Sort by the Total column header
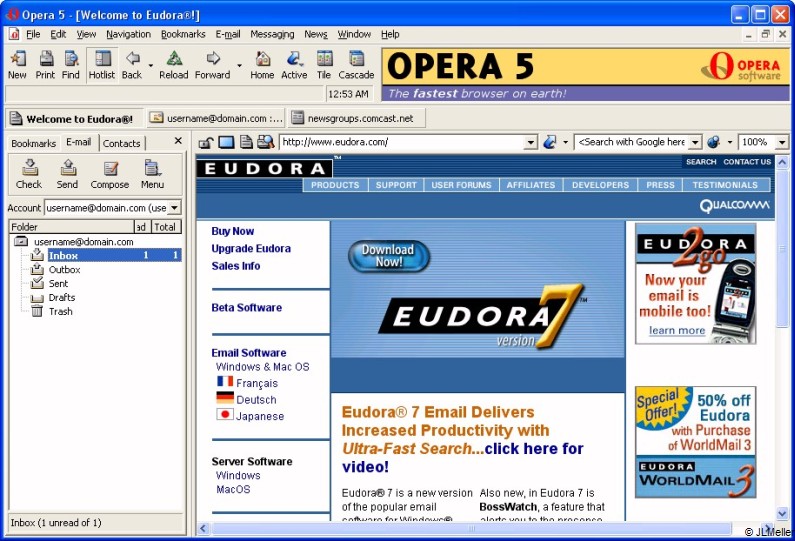This screenshot has height=541, width=795. tap(165, 227)
